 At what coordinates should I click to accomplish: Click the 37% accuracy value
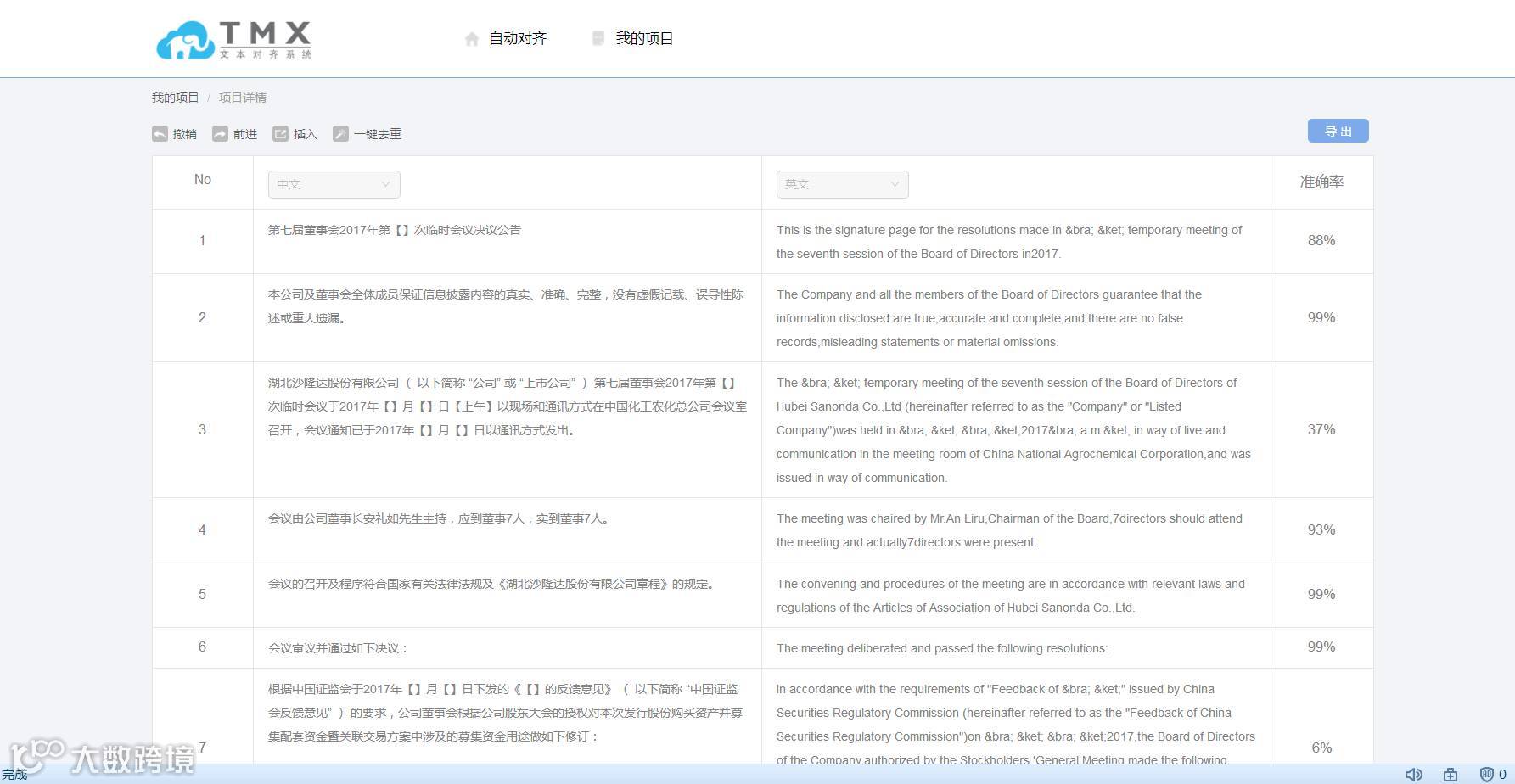click(x=1321, y=430)
